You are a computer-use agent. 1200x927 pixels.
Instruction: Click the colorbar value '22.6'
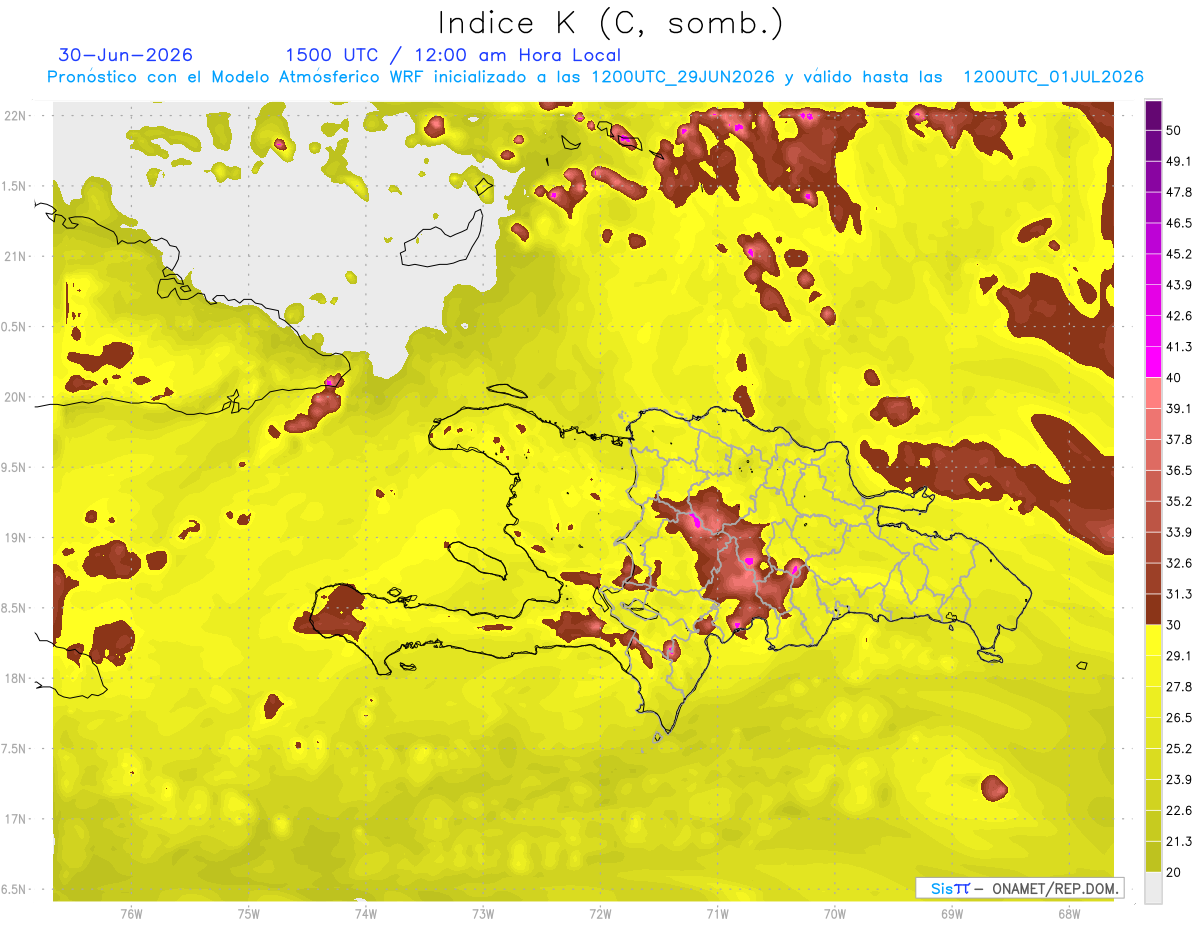[1179, 810]
